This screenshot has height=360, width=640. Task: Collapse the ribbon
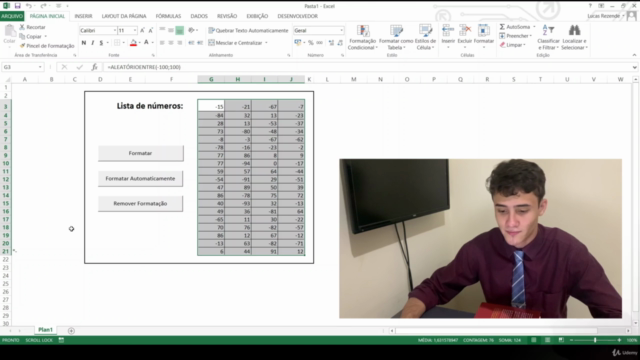pos(634,55)
